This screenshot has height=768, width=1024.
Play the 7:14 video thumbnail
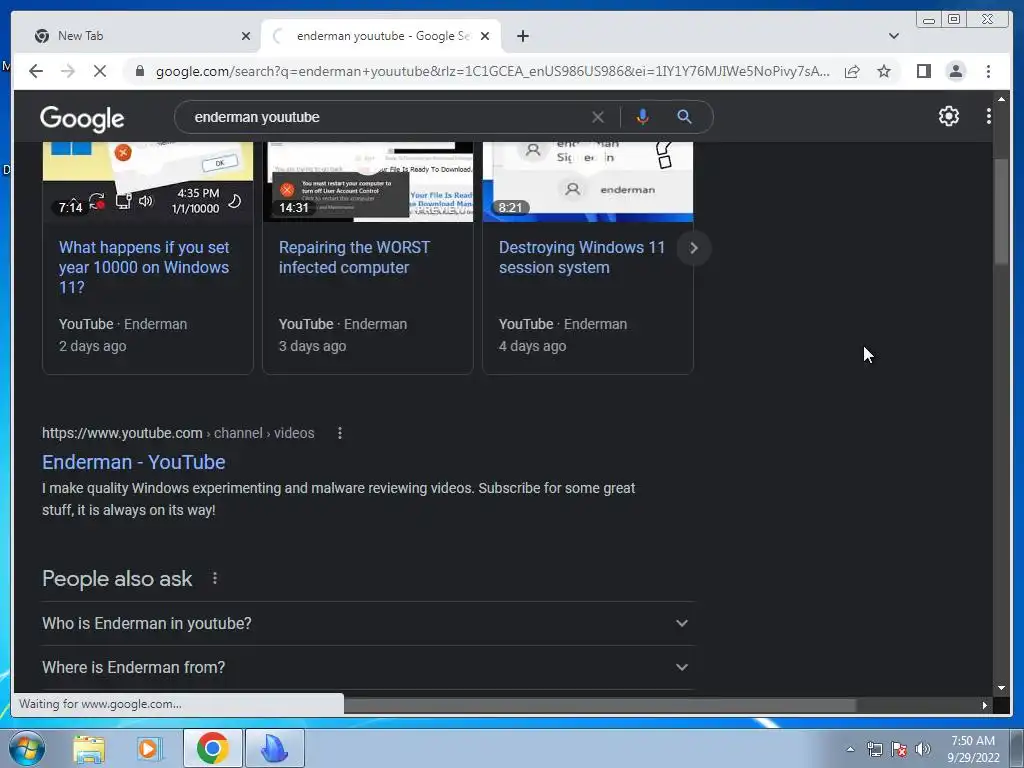point(148,182)
